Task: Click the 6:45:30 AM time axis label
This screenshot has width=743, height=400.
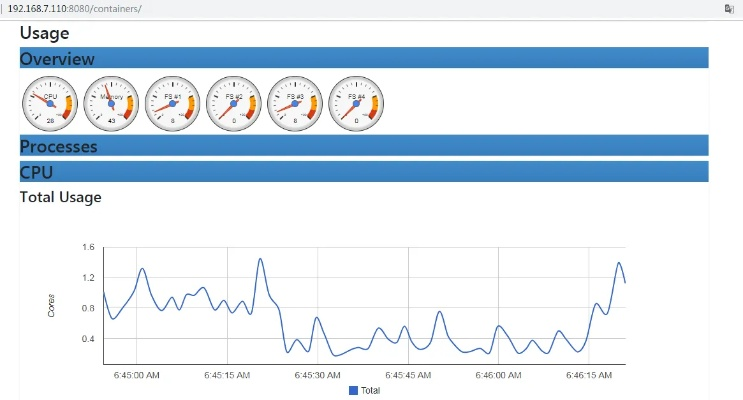Action: (319, 375)
